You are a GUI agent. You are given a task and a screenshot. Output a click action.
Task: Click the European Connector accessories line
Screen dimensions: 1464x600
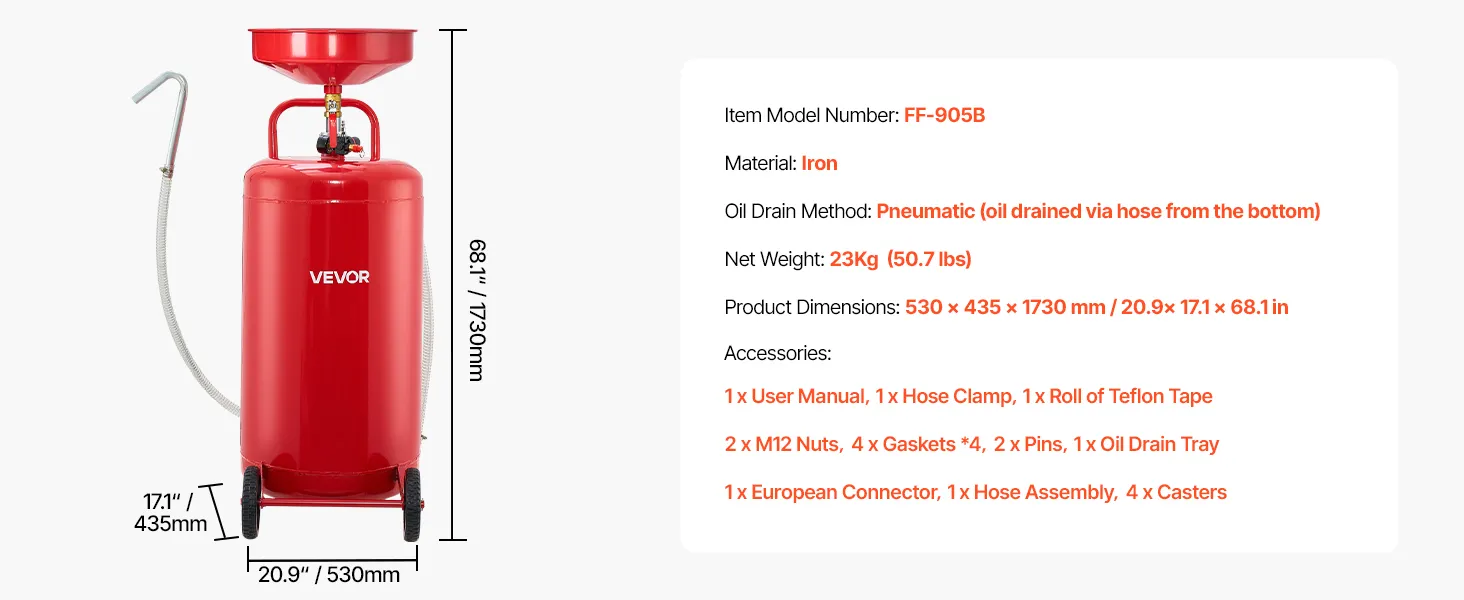pyautogui.click(x=975, y=492)
